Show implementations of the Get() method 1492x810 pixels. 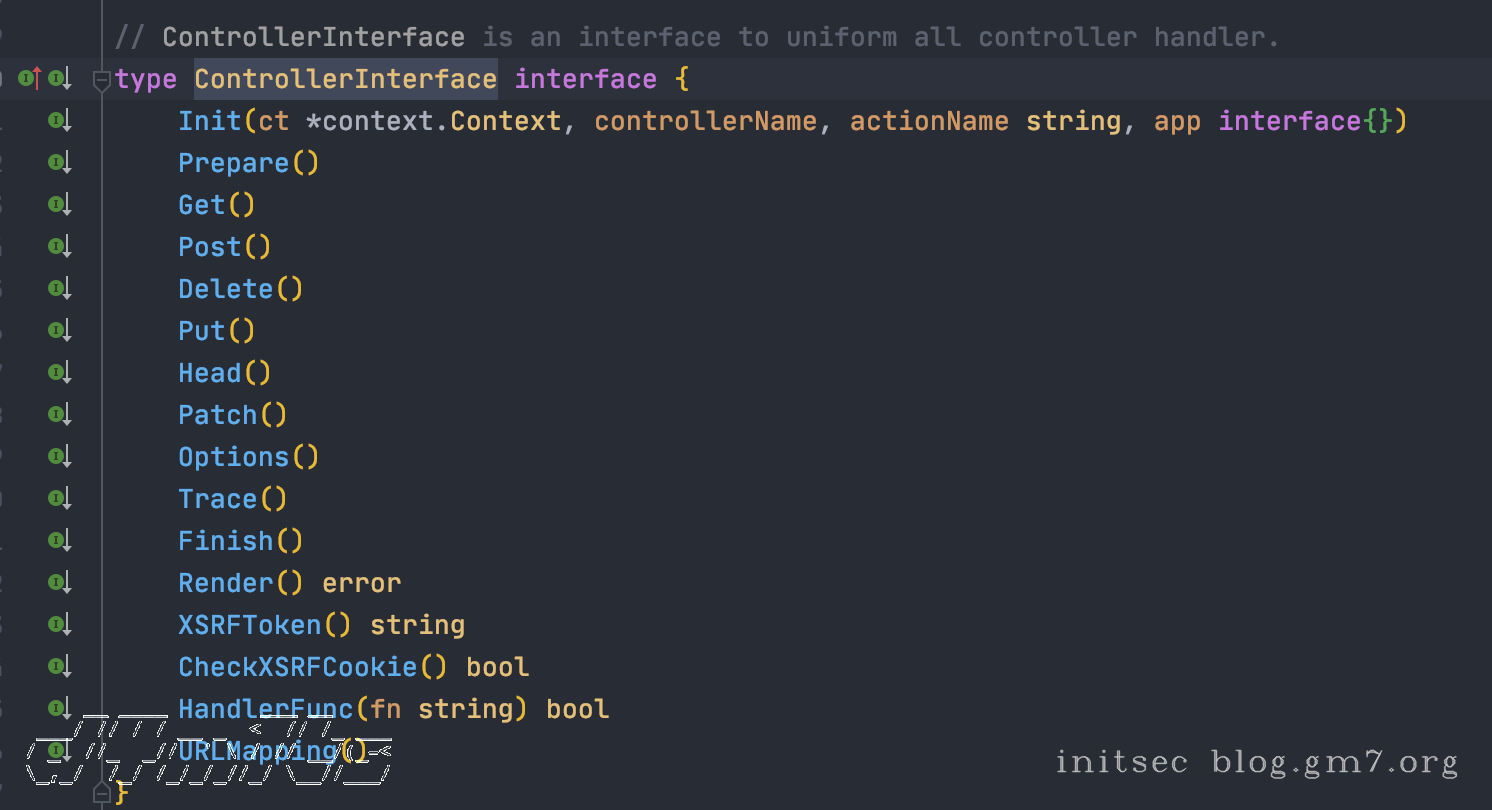[59, 205]
